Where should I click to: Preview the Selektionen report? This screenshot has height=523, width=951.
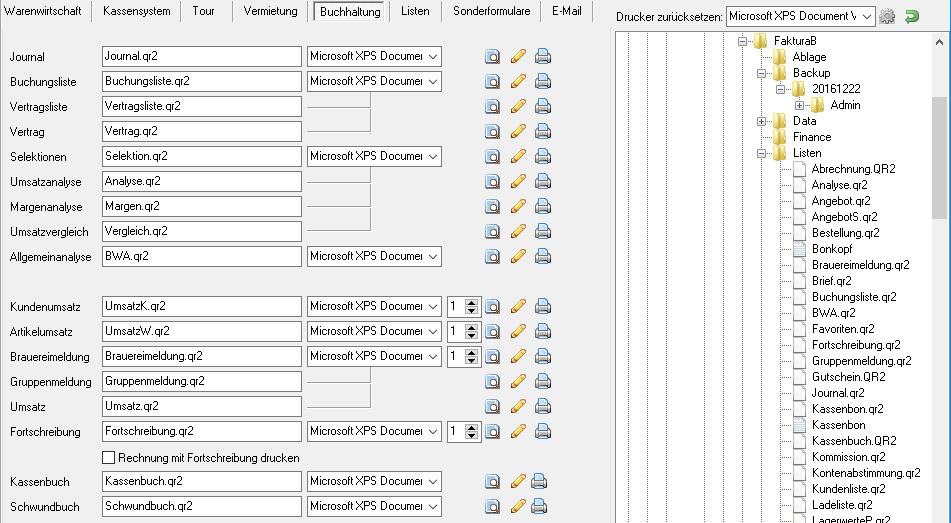coord(492,157)
